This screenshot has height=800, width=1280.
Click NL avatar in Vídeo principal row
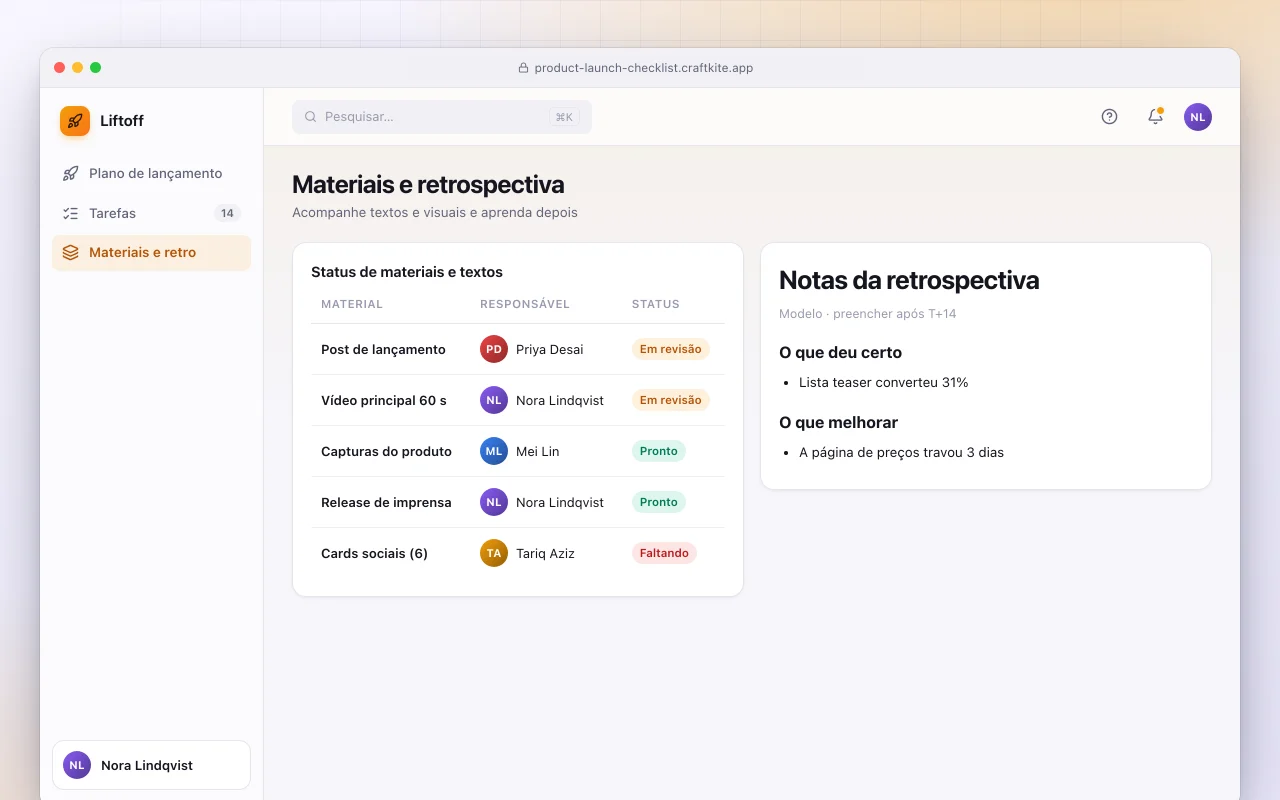(x=494, y=400)
